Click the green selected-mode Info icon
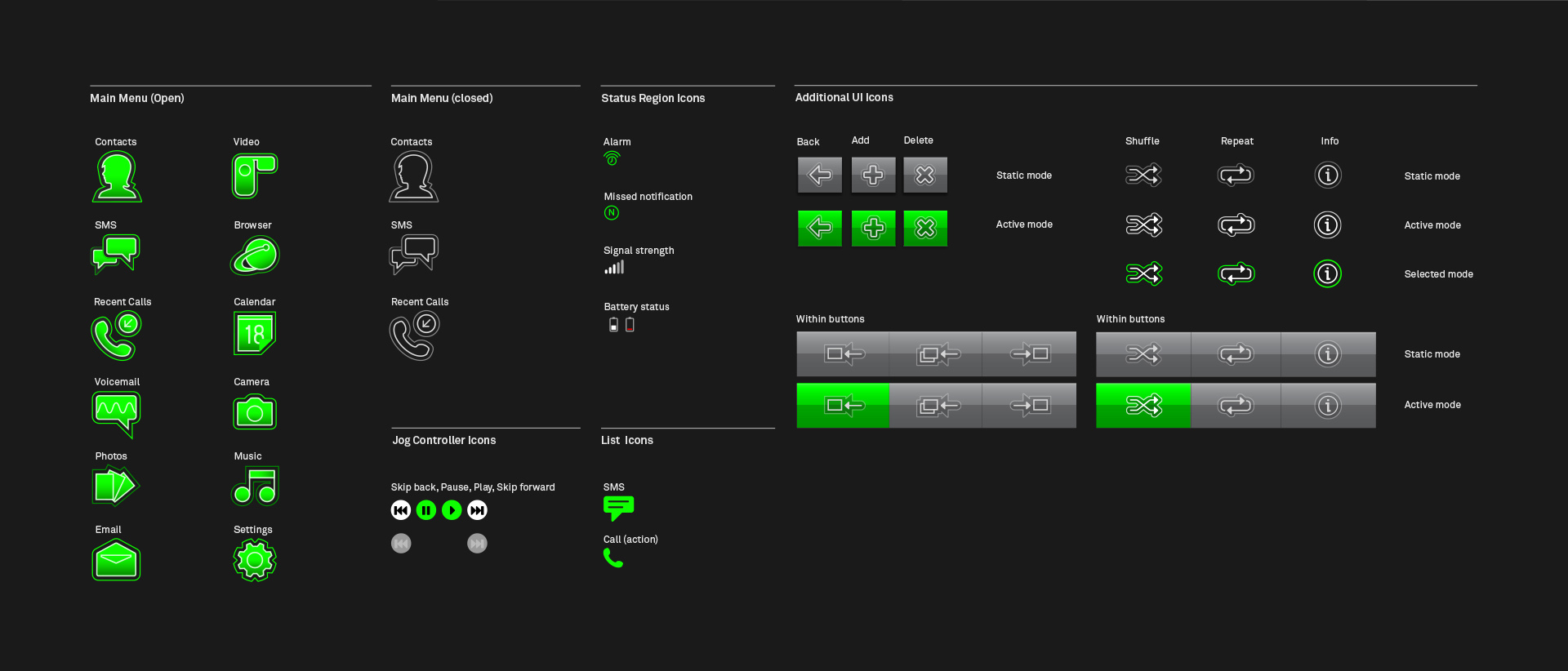Viewport: 1568px width, 671px height. 1328,273
